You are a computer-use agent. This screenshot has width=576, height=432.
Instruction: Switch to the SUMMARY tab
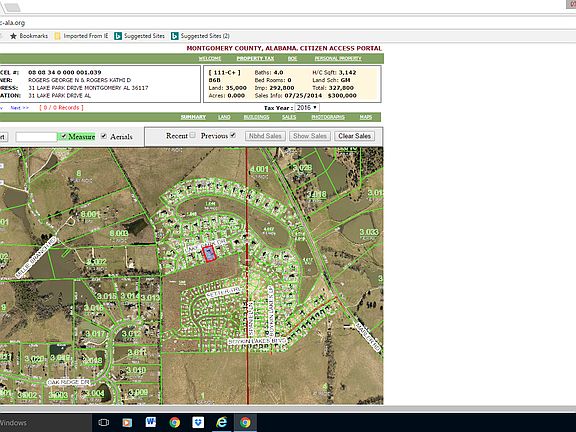pyautogui.click(x=193, y=117)
